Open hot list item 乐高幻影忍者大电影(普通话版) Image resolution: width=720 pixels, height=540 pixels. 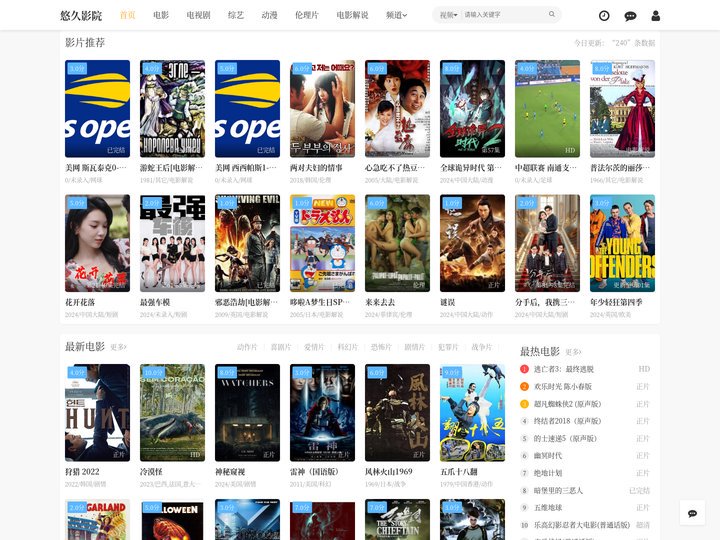[x=582, y=525]
